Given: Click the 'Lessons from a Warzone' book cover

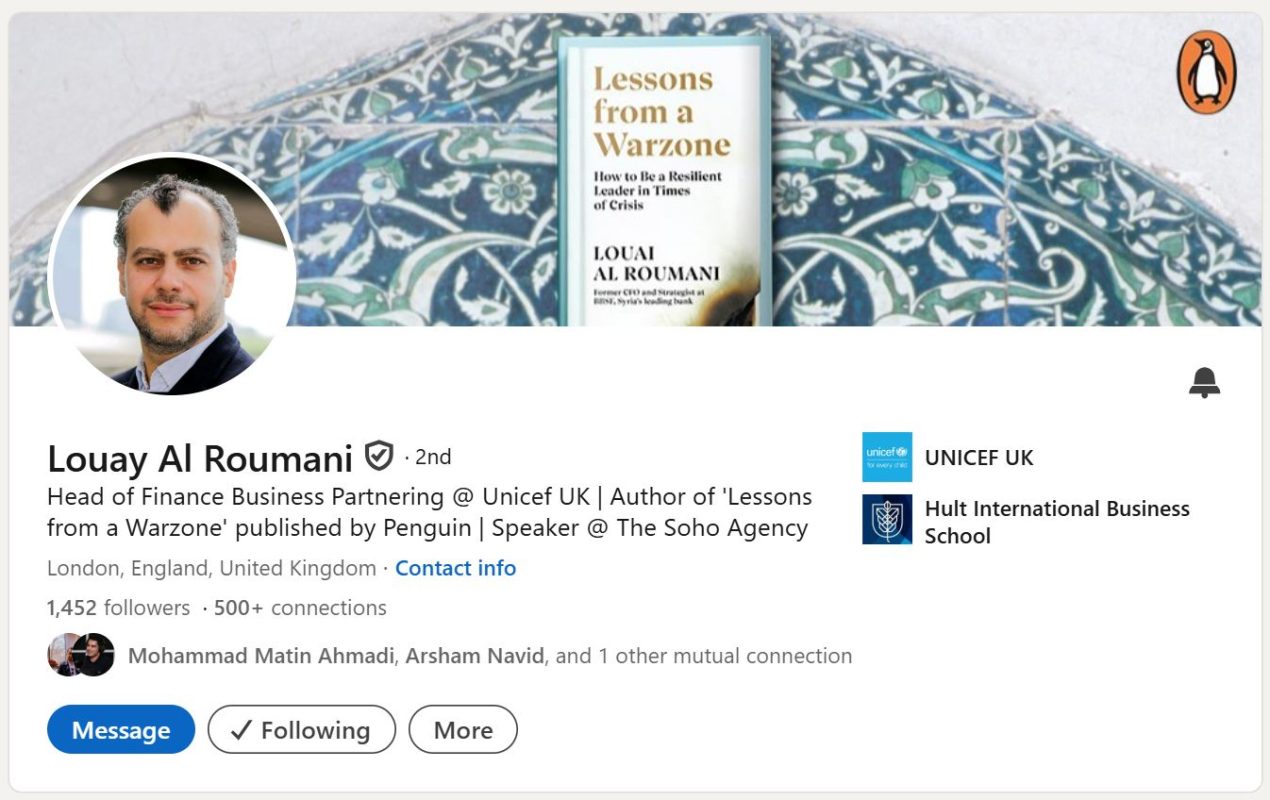Looking at the screenshot, I should [x=665, y=180].
